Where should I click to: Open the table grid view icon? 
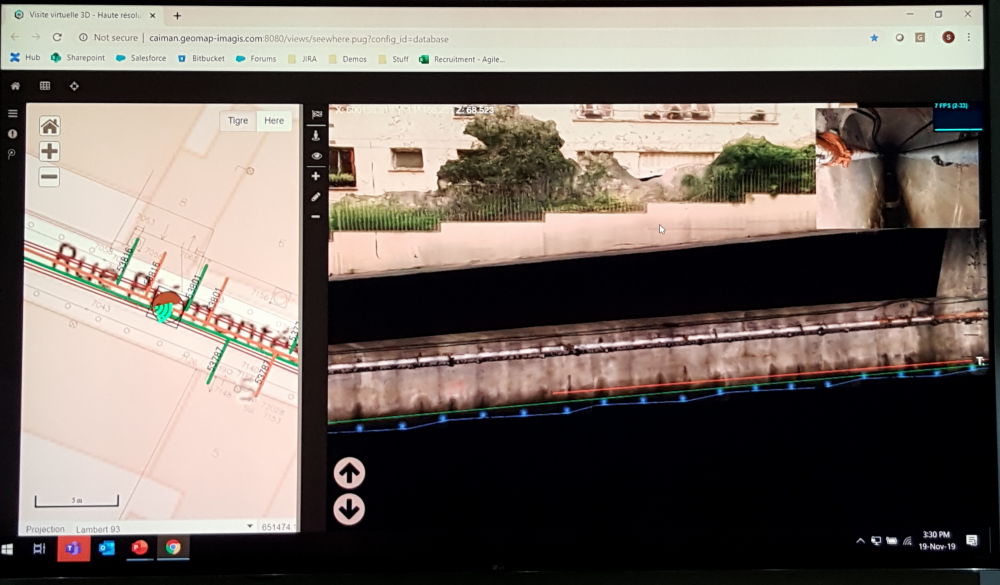[x=45, y=86]
